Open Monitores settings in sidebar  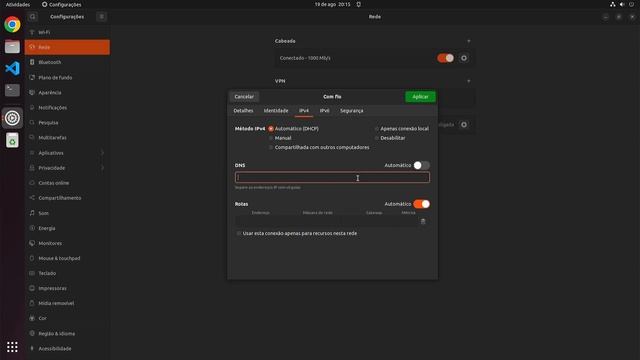point(67,243)
